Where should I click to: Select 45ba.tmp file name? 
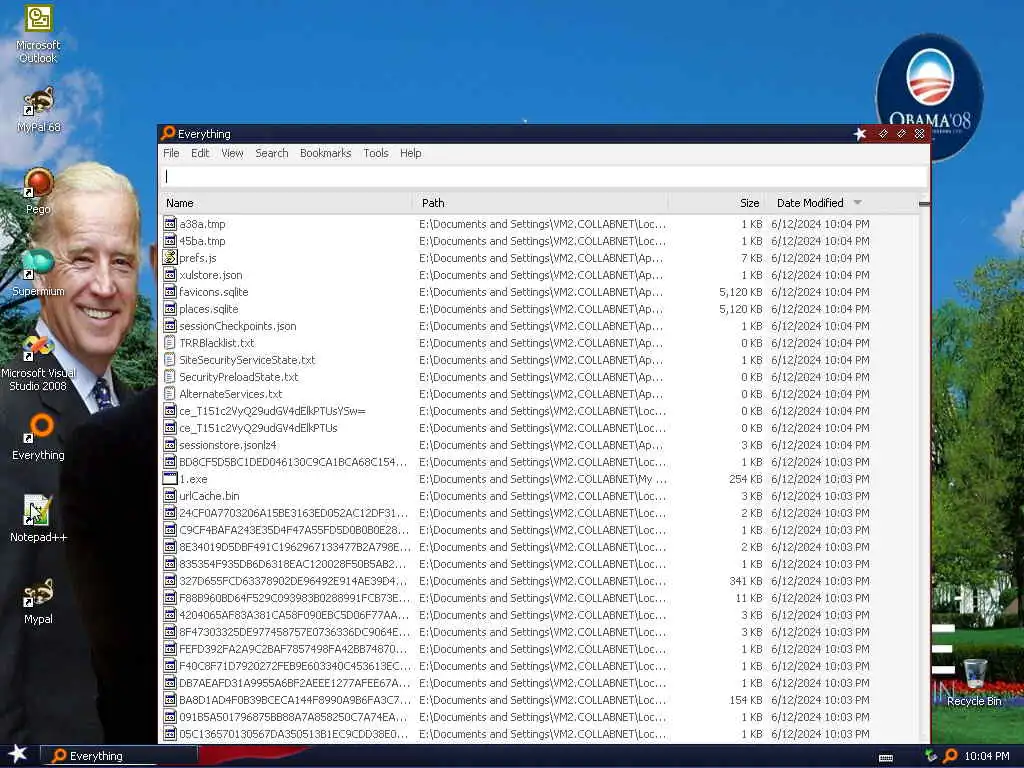point(202,241)
